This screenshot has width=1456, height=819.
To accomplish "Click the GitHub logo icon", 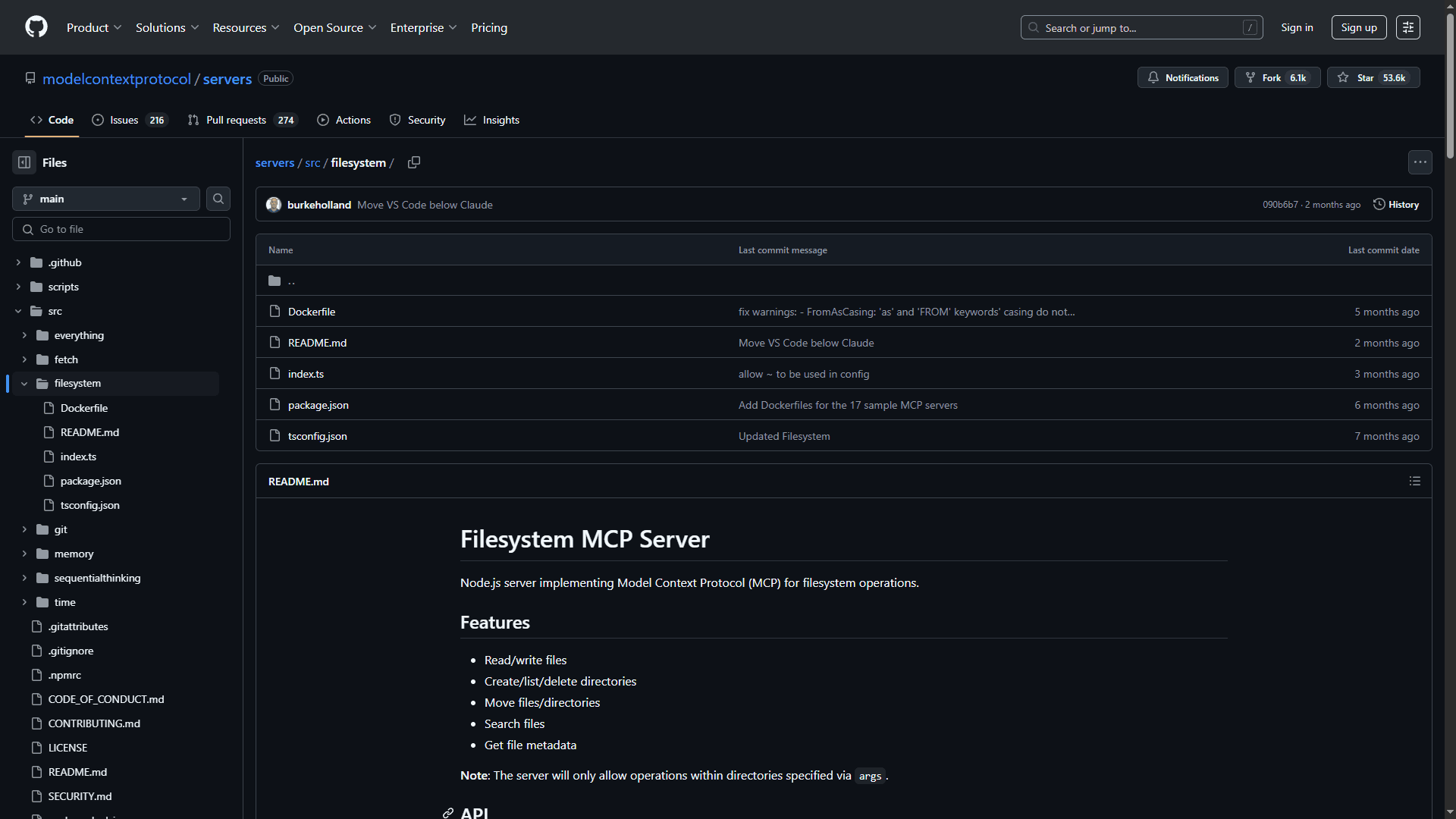I will (x=36, y=27).
